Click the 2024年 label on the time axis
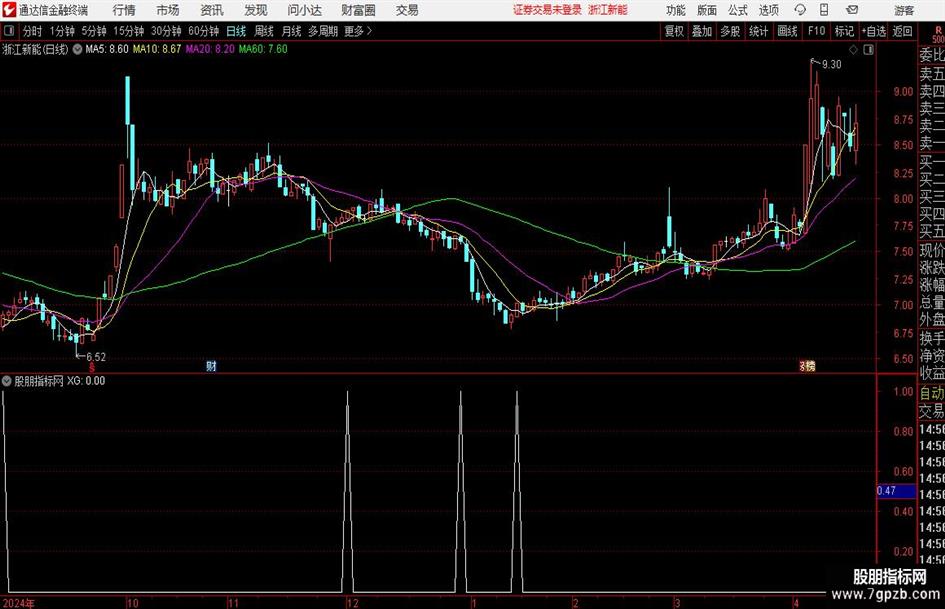 coord(18,603)
